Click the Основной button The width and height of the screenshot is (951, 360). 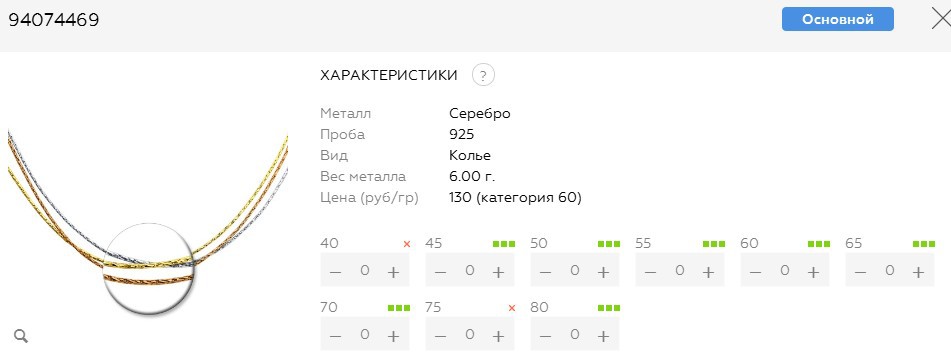[x=838, y=19]
